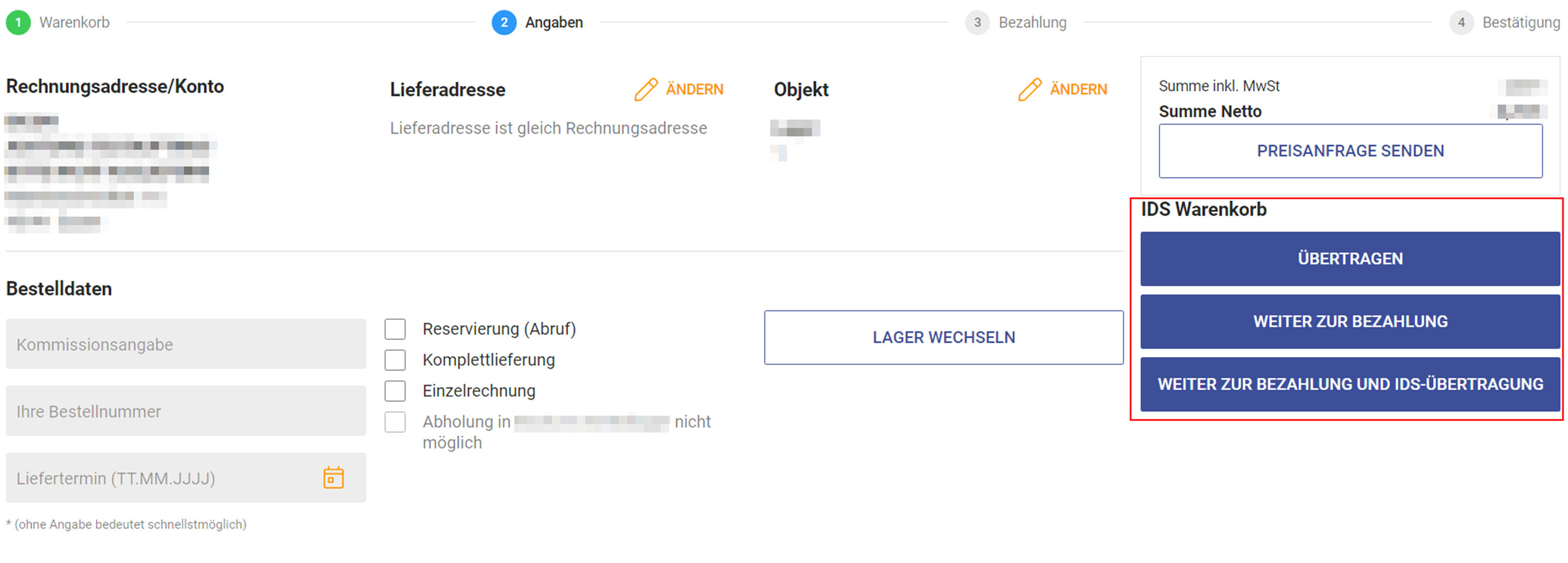This screenshot has width=1568, height=563.
Task: Click into the Ihre Bestellnummer field
Action: (186, 411)
